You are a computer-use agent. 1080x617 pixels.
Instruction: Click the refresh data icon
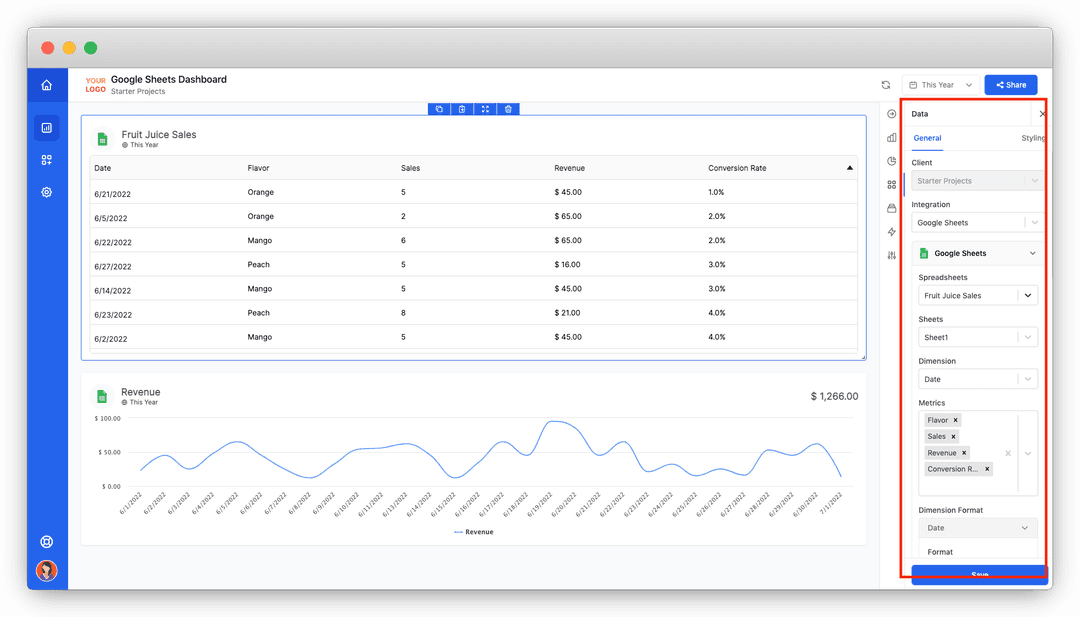click(886, 85)
